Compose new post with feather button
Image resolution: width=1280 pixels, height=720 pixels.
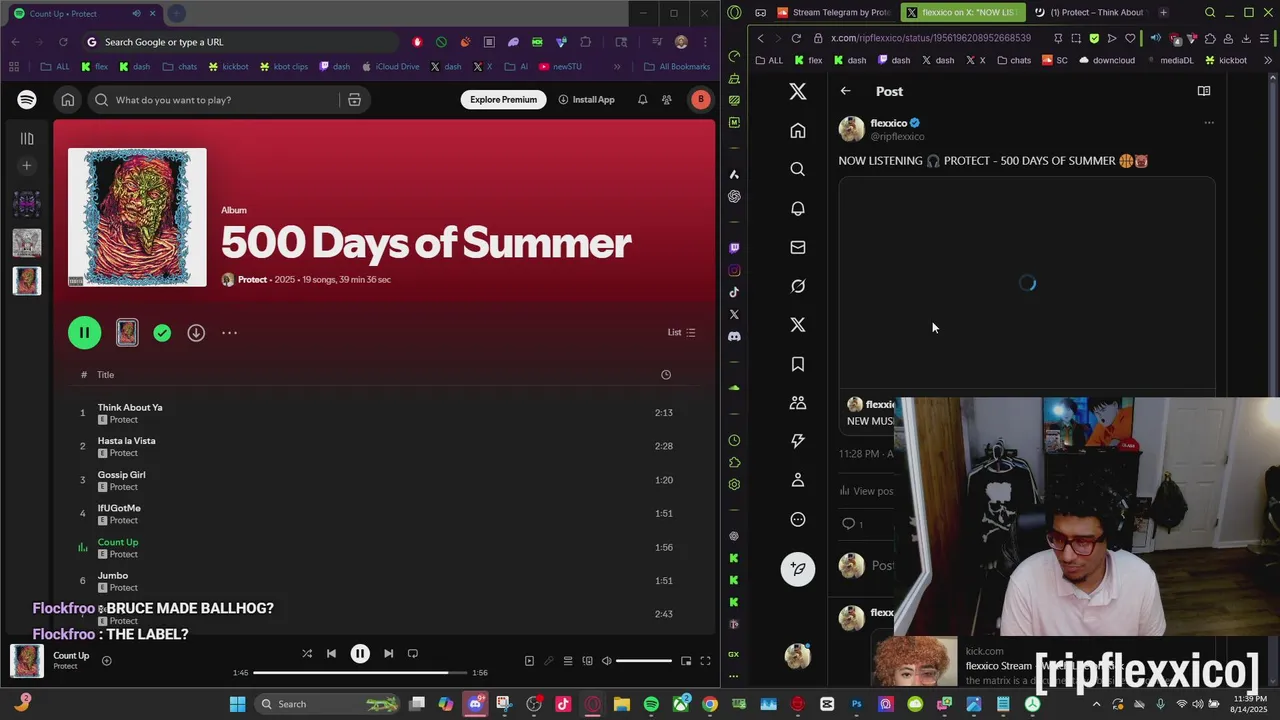(798, 569)
